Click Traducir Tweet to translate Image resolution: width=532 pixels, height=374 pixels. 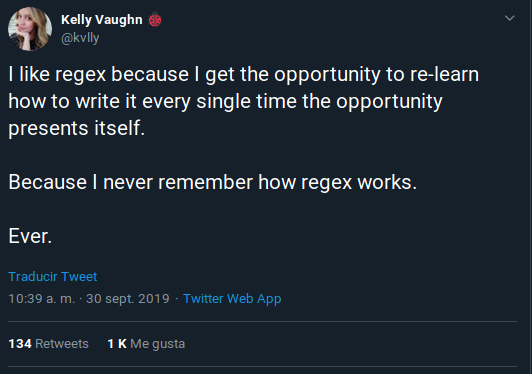[53, 277]
